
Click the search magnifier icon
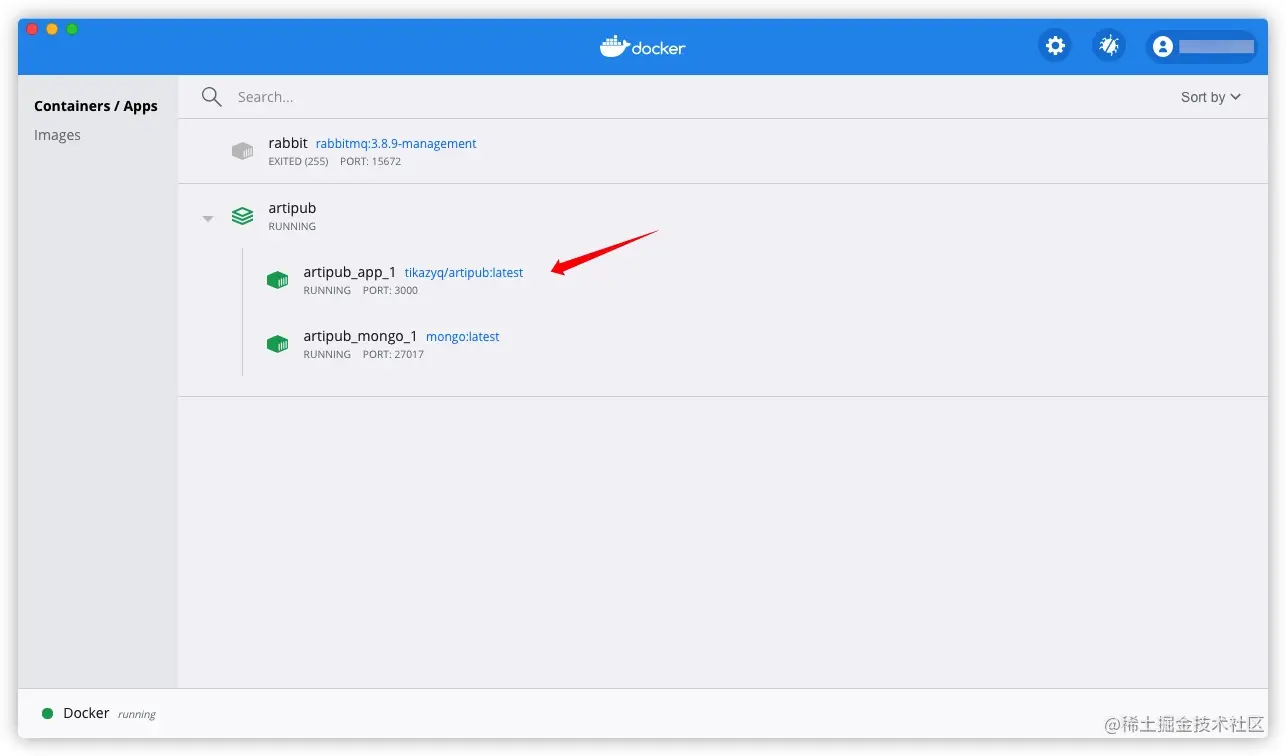211,97
